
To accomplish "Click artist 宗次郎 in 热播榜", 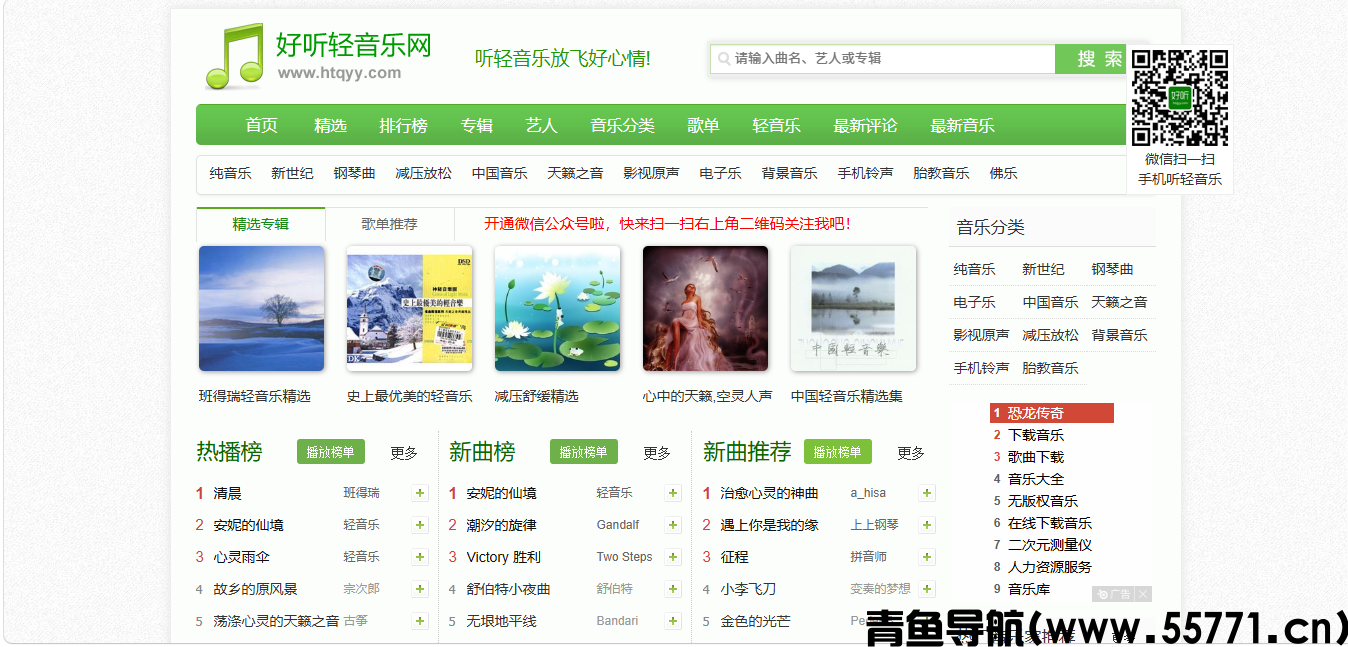I will 362,589.
